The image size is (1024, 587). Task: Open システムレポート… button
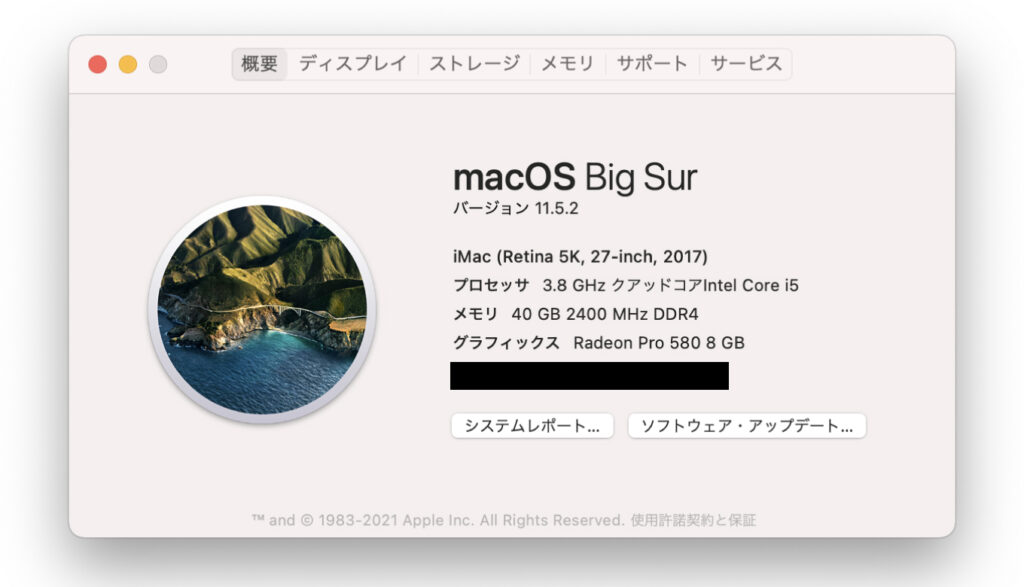pyautogui.click(x=532, y=426)
